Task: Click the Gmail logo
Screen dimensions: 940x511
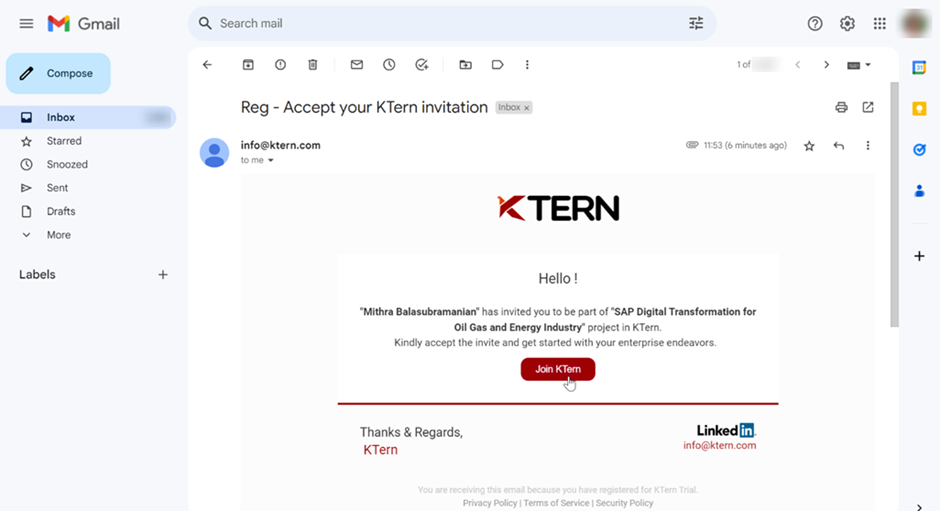Action: coord(83,23)
